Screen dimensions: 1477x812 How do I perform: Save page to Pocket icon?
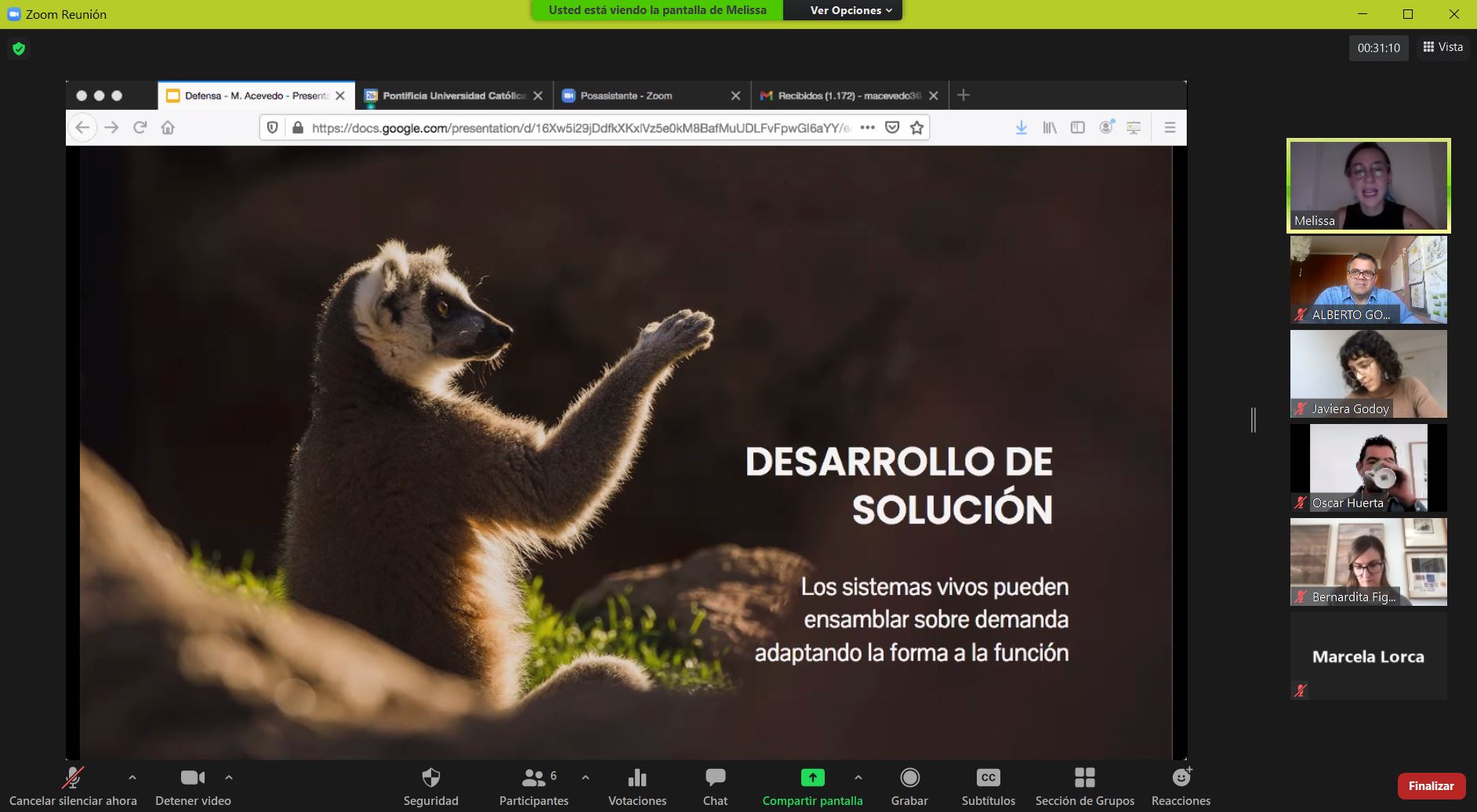click(892, 127)
